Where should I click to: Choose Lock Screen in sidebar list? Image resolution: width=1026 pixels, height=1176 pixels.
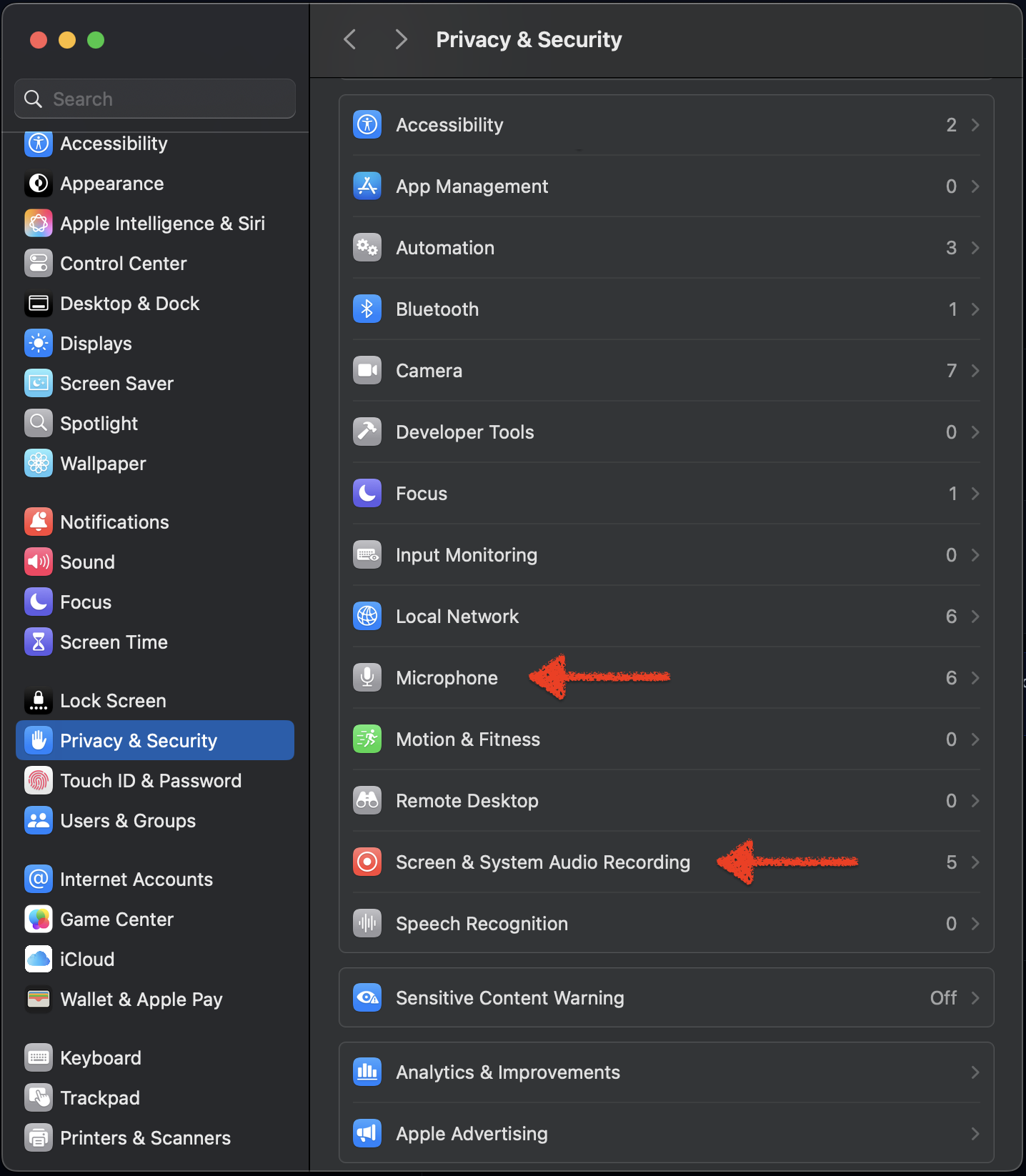(114, 701)
